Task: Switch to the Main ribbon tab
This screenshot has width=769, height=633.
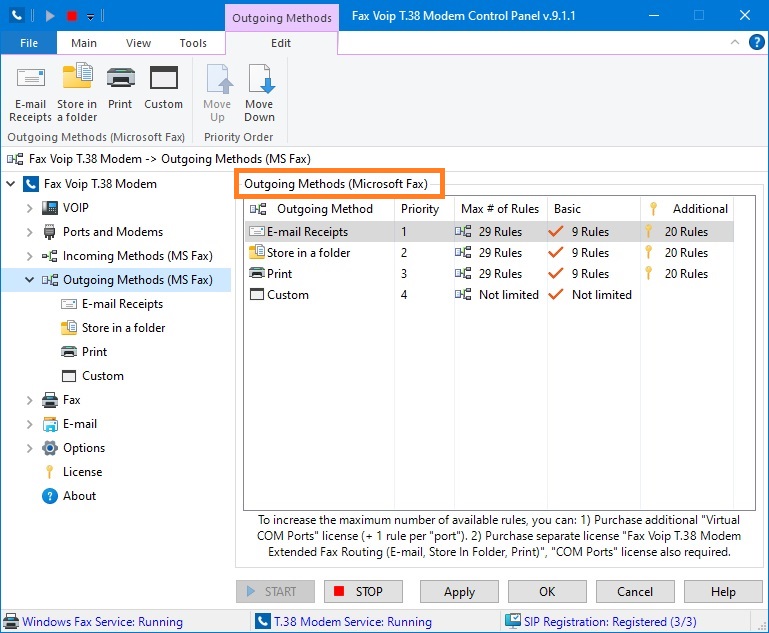Action: pos(84,43)
